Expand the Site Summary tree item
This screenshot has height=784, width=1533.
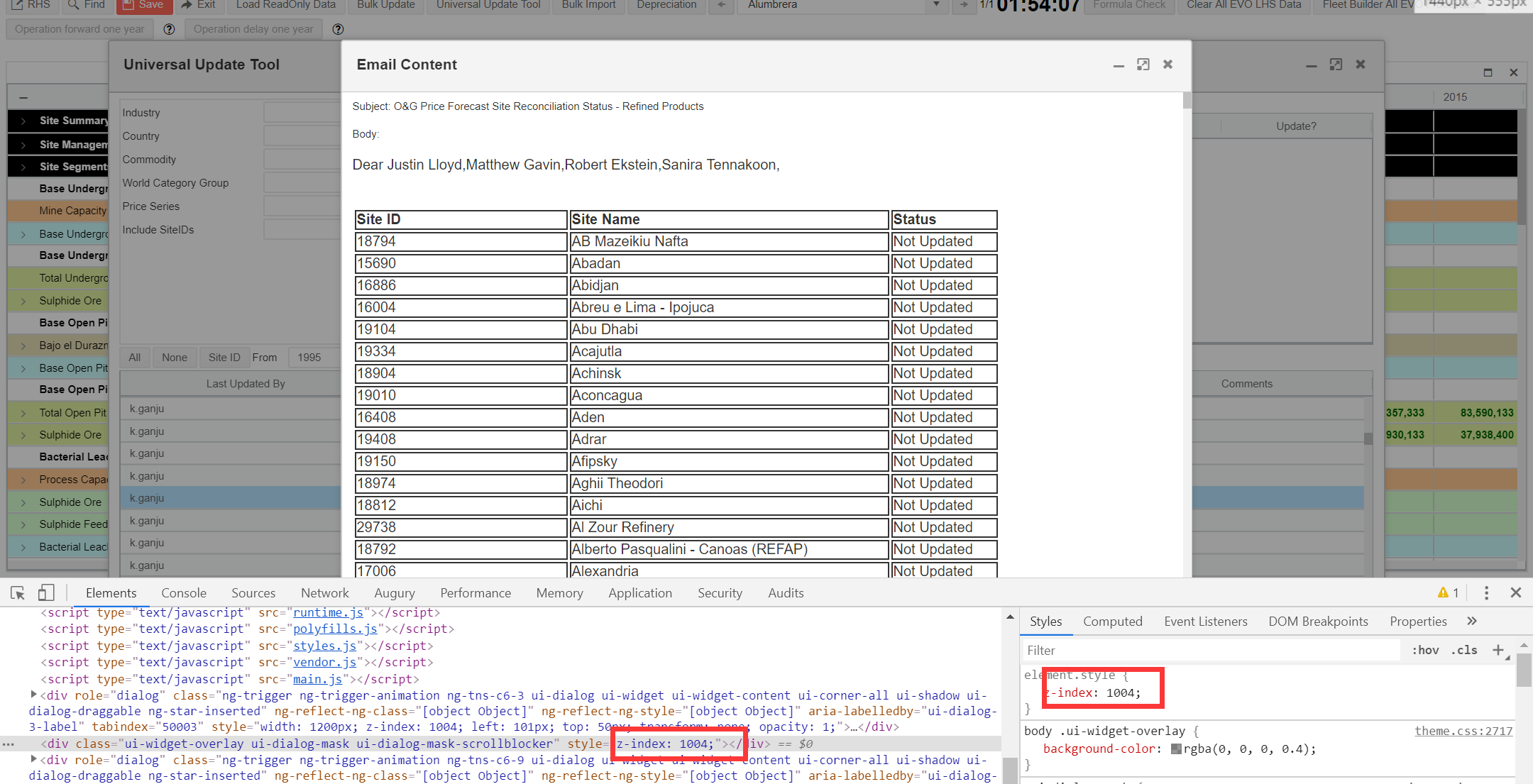pos(25,121)
